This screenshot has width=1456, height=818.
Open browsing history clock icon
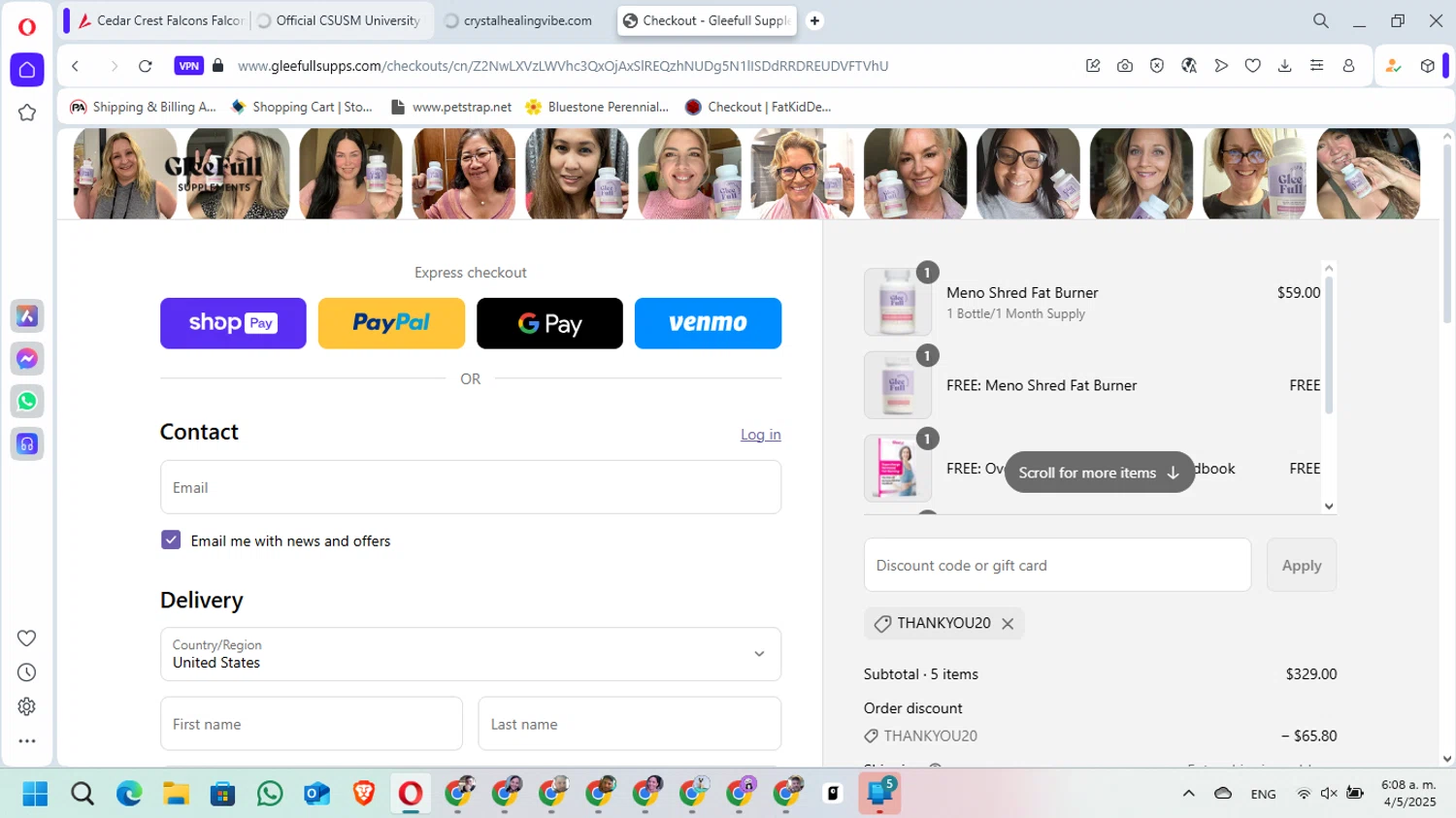click(x=27, y=672)
